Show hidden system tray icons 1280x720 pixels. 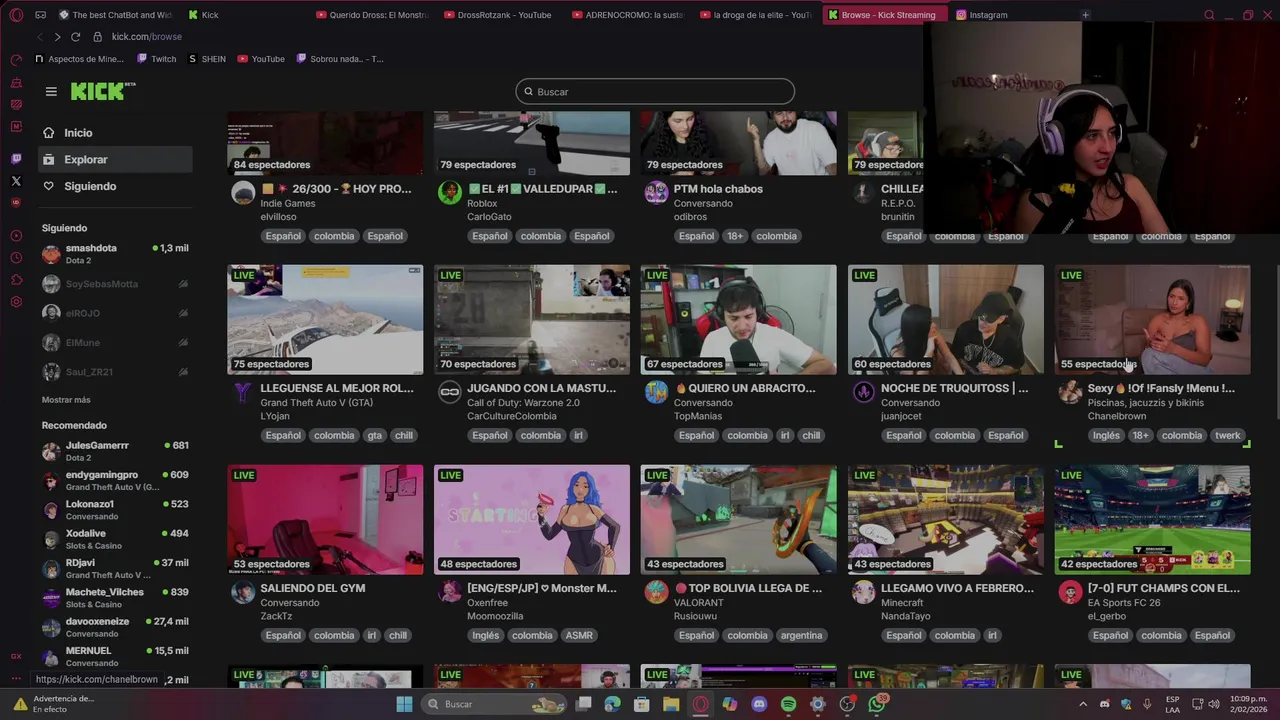1082,704
